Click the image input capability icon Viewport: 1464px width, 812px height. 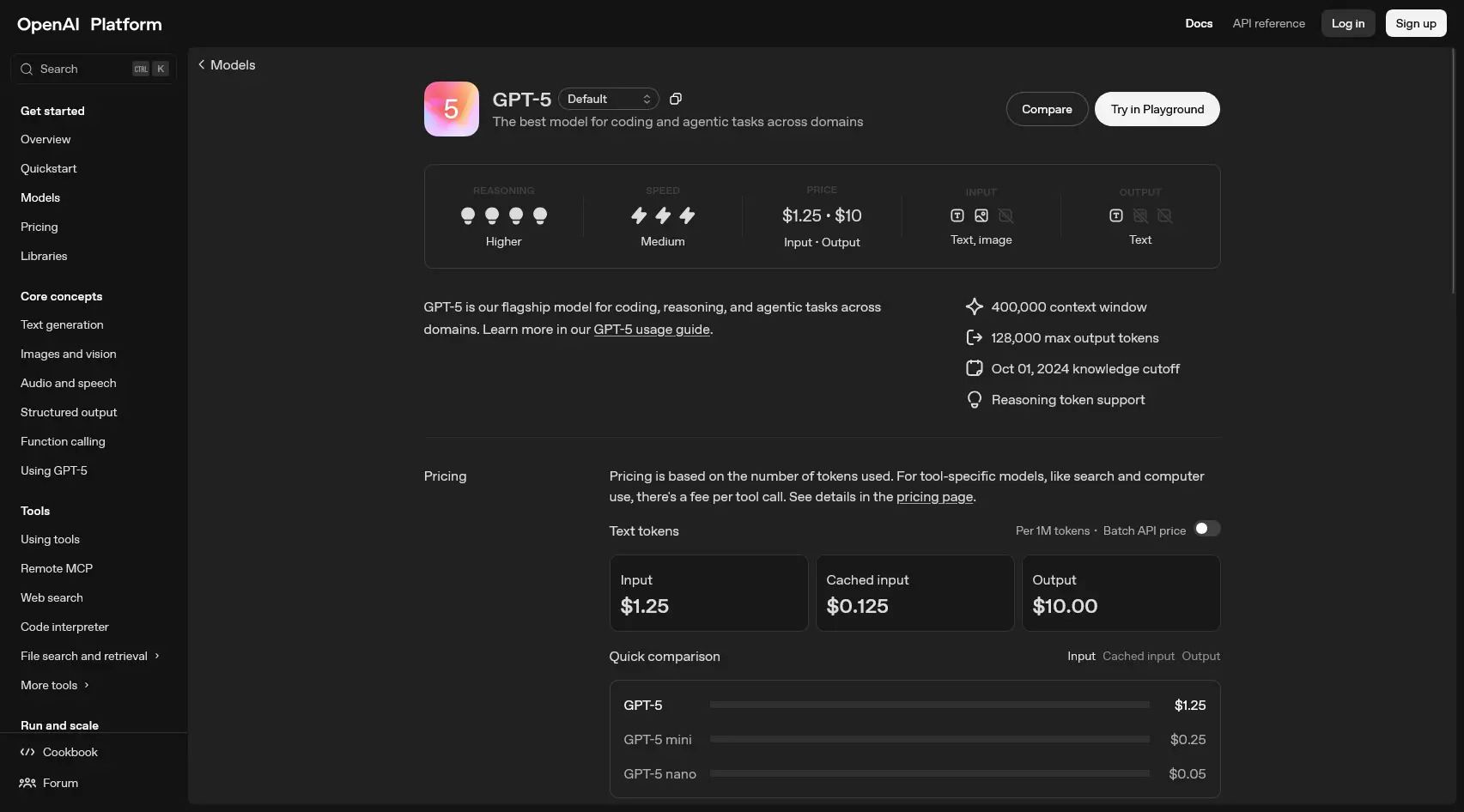tap(981, 215)
